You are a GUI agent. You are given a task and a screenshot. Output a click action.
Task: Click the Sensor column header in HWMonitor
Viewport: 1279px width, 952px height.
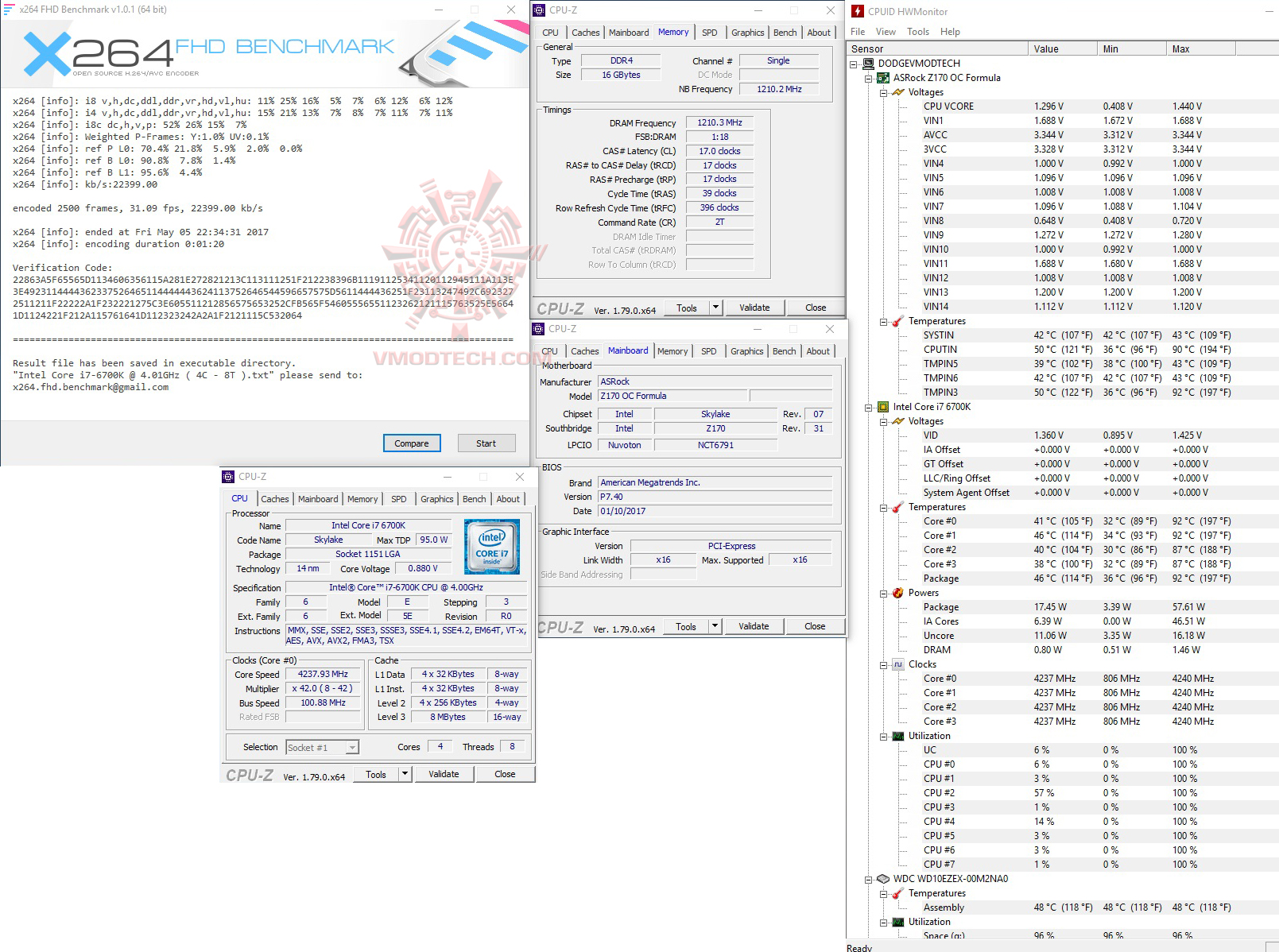pos(937,48)
